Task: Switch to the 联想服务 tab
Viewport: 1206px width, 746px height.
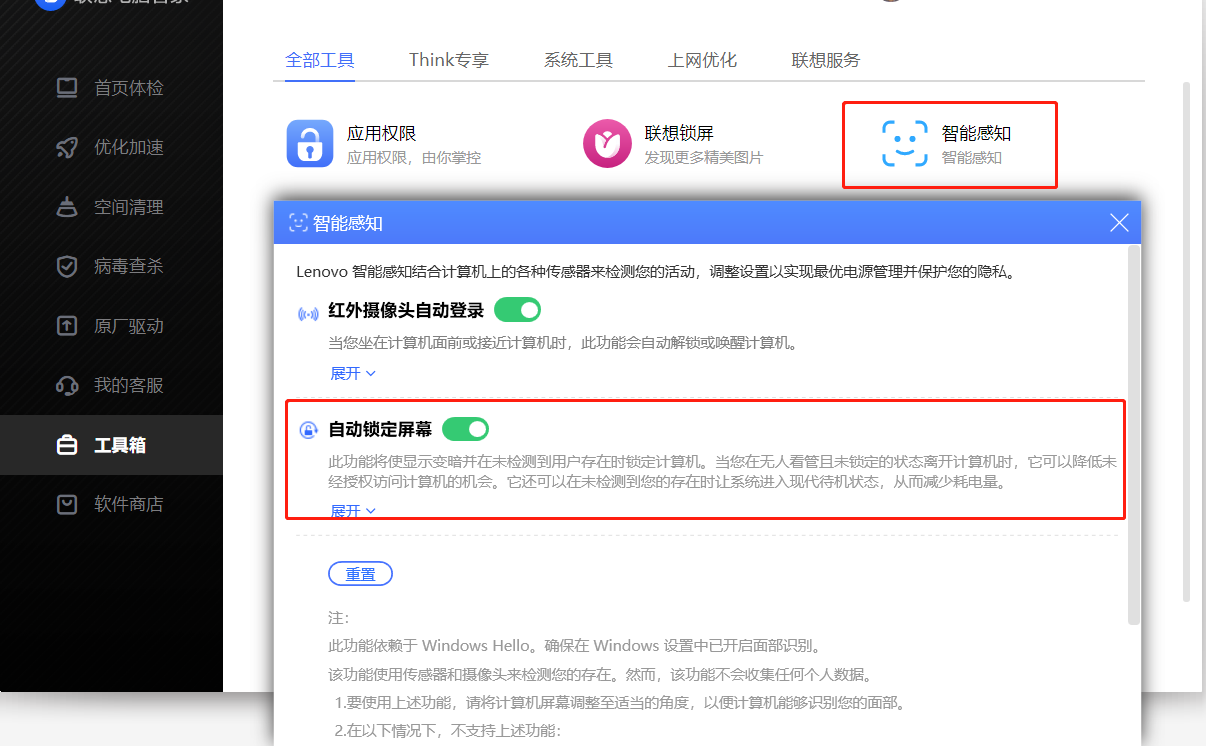Action: click(826, 60)
